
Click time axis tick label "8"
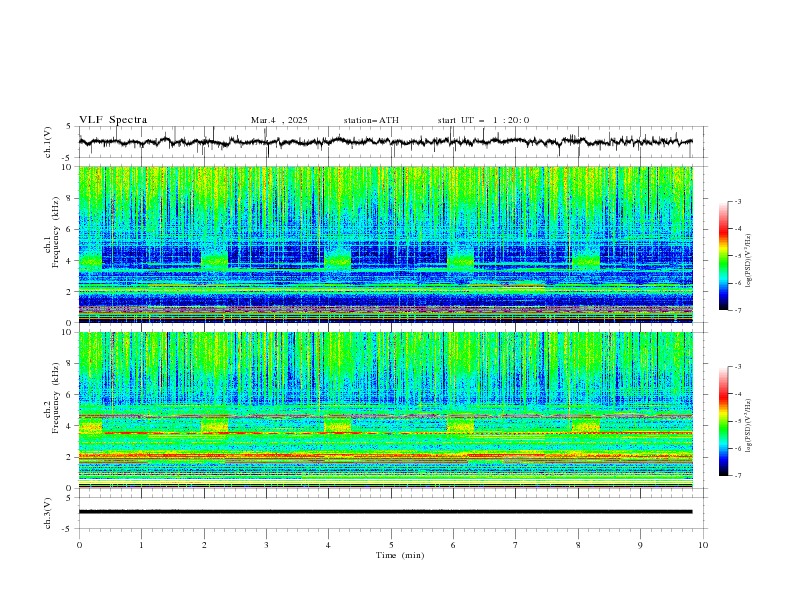point(578,545)
